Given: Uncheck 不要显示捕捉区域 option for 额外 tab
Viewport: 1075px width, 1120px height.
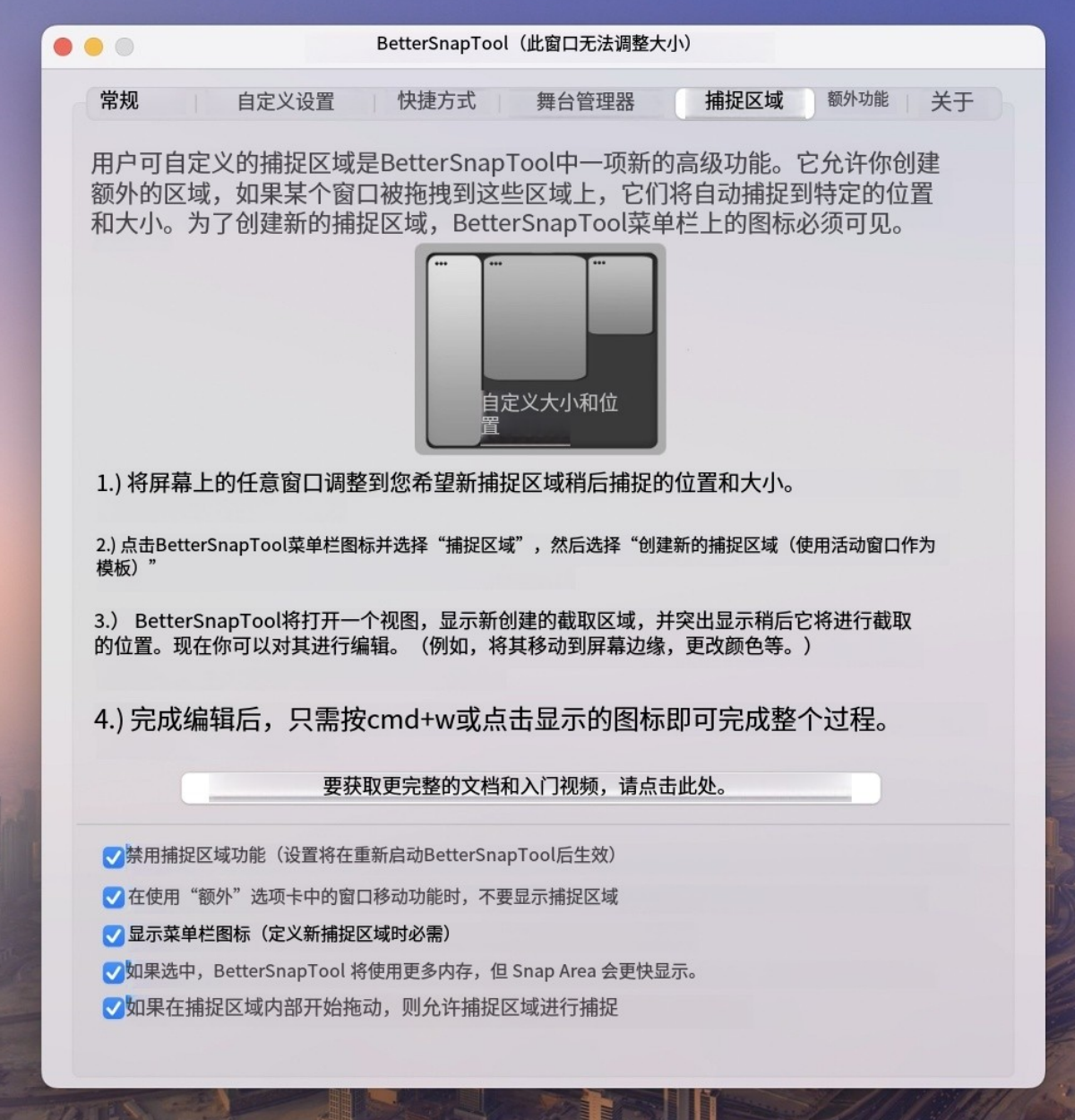Looking at the screenshot, I should pos(114,898).
